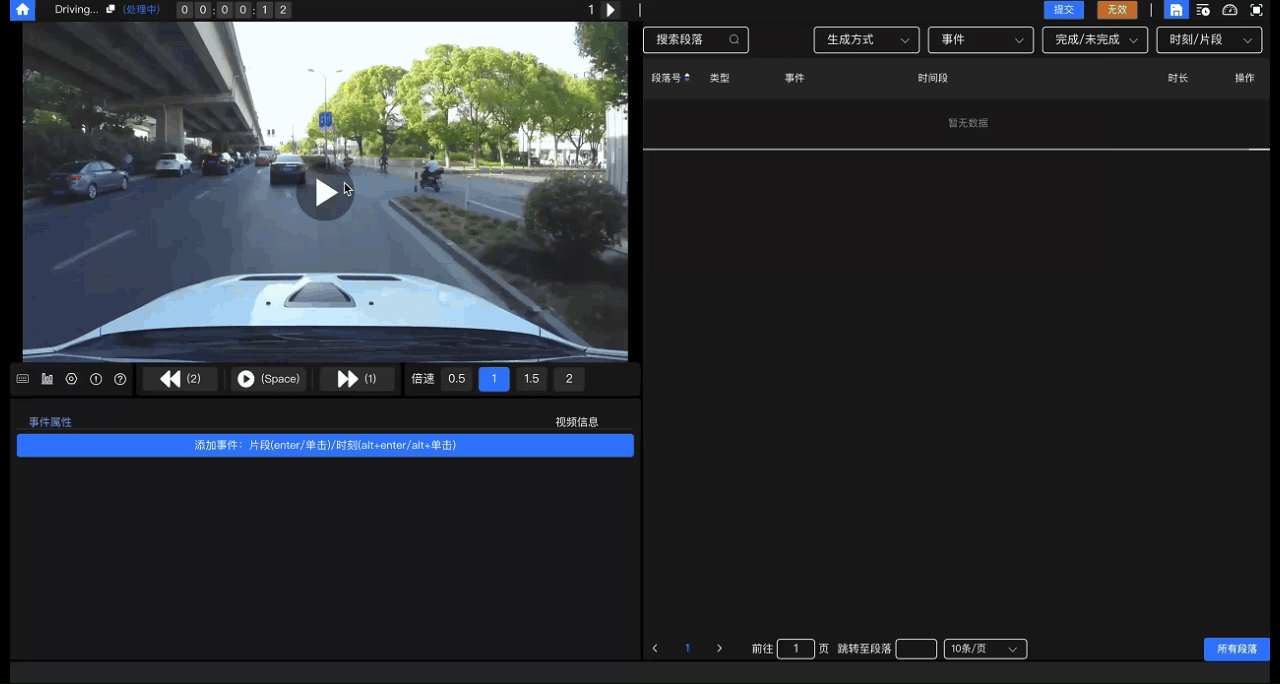The width and height of the screenshot is (1280, 684).
Task: Switch to the 视频信息 tab
Action: (x=577, y=422)
